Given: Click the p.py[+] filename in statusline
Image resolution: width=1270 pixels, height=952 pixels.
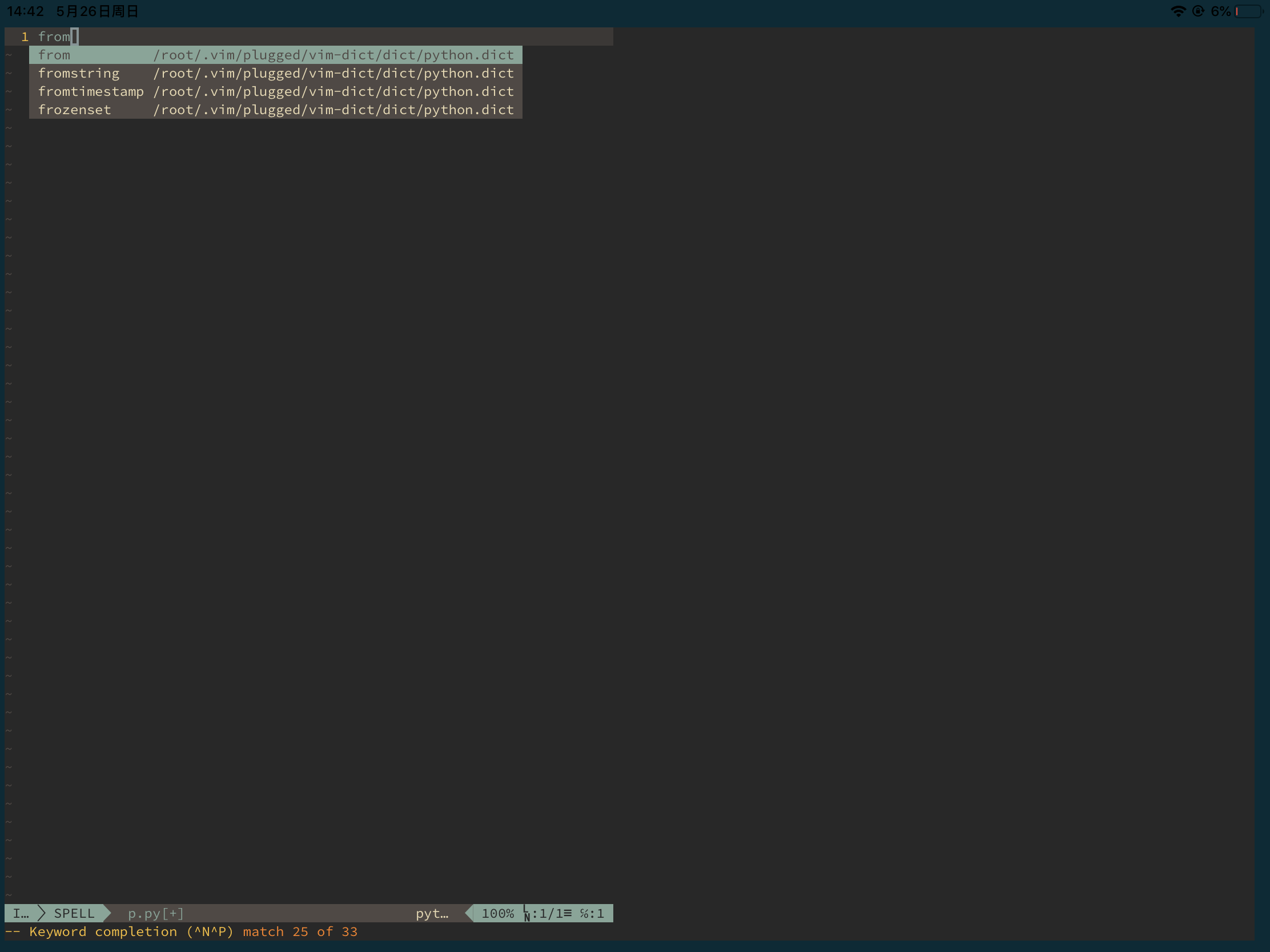Looking at the screenshot, I should (155, 914).
